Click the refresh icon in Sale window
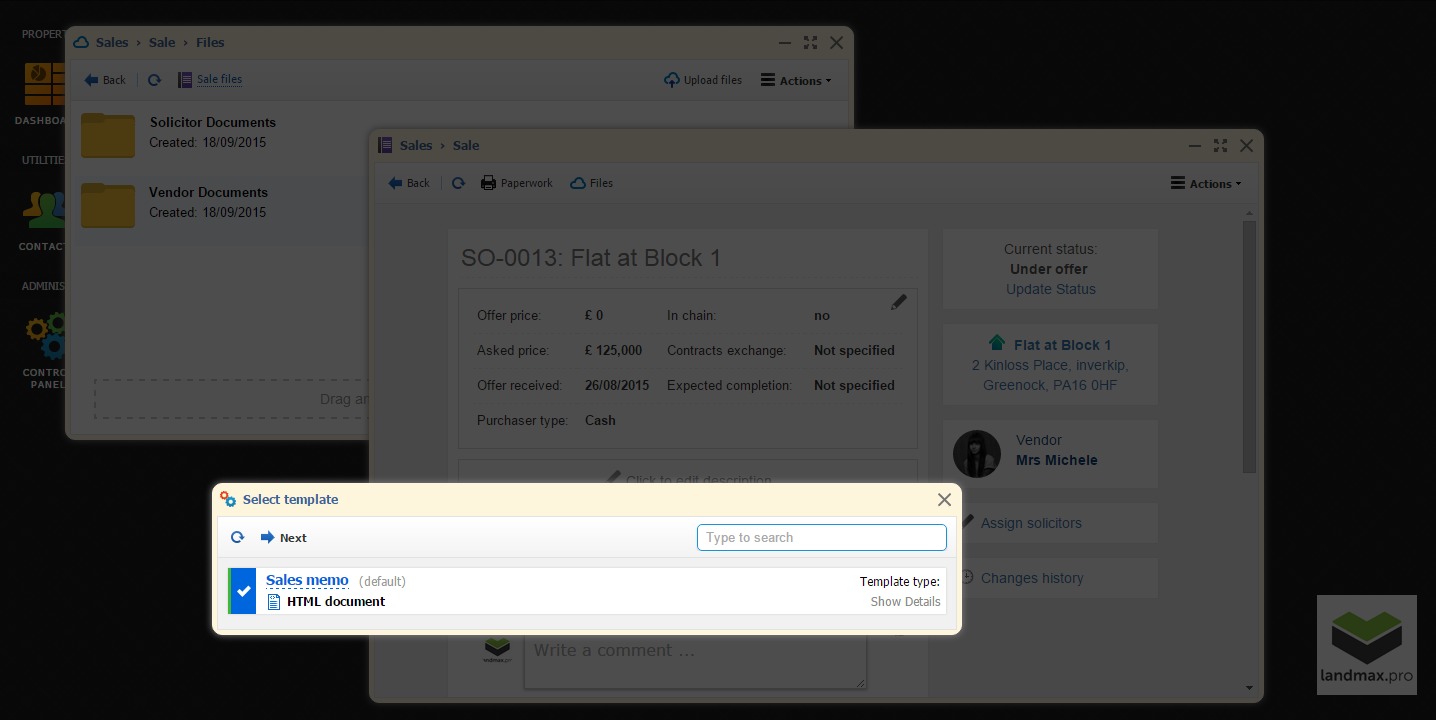 pos(458,183)
